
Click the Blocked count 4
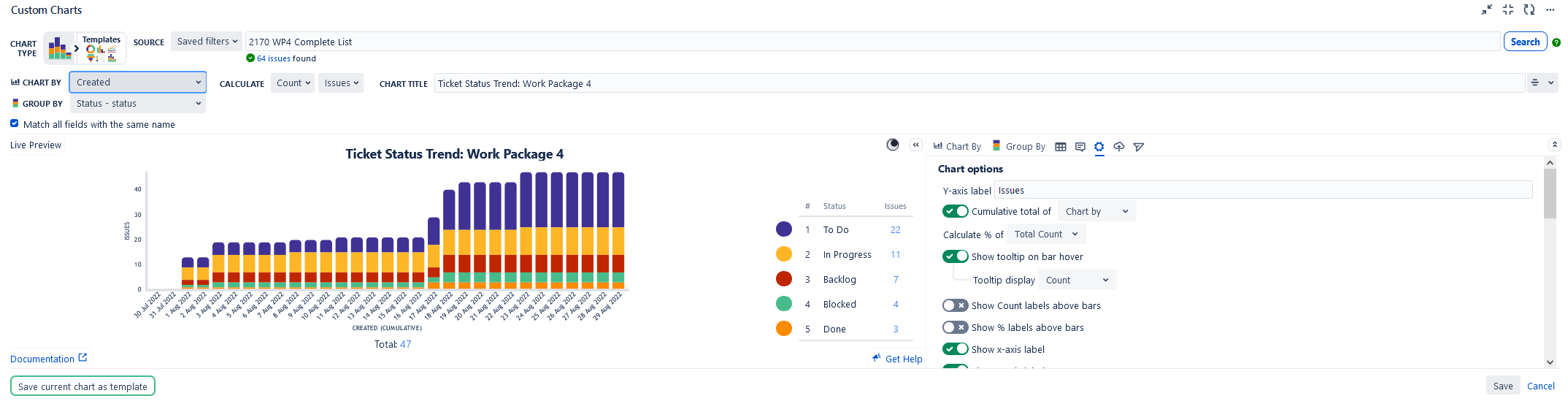(x=896, y=304)
